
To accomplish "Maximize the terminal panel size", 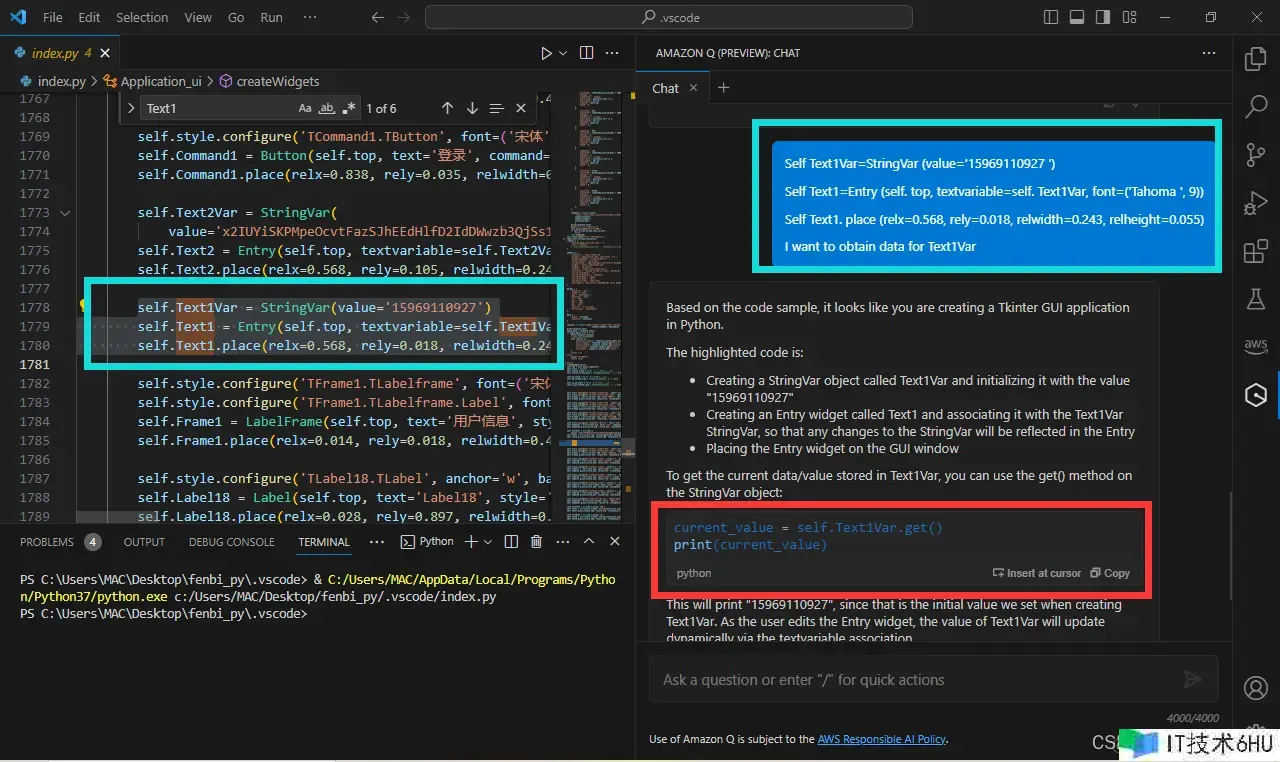I will click(589, 542).
